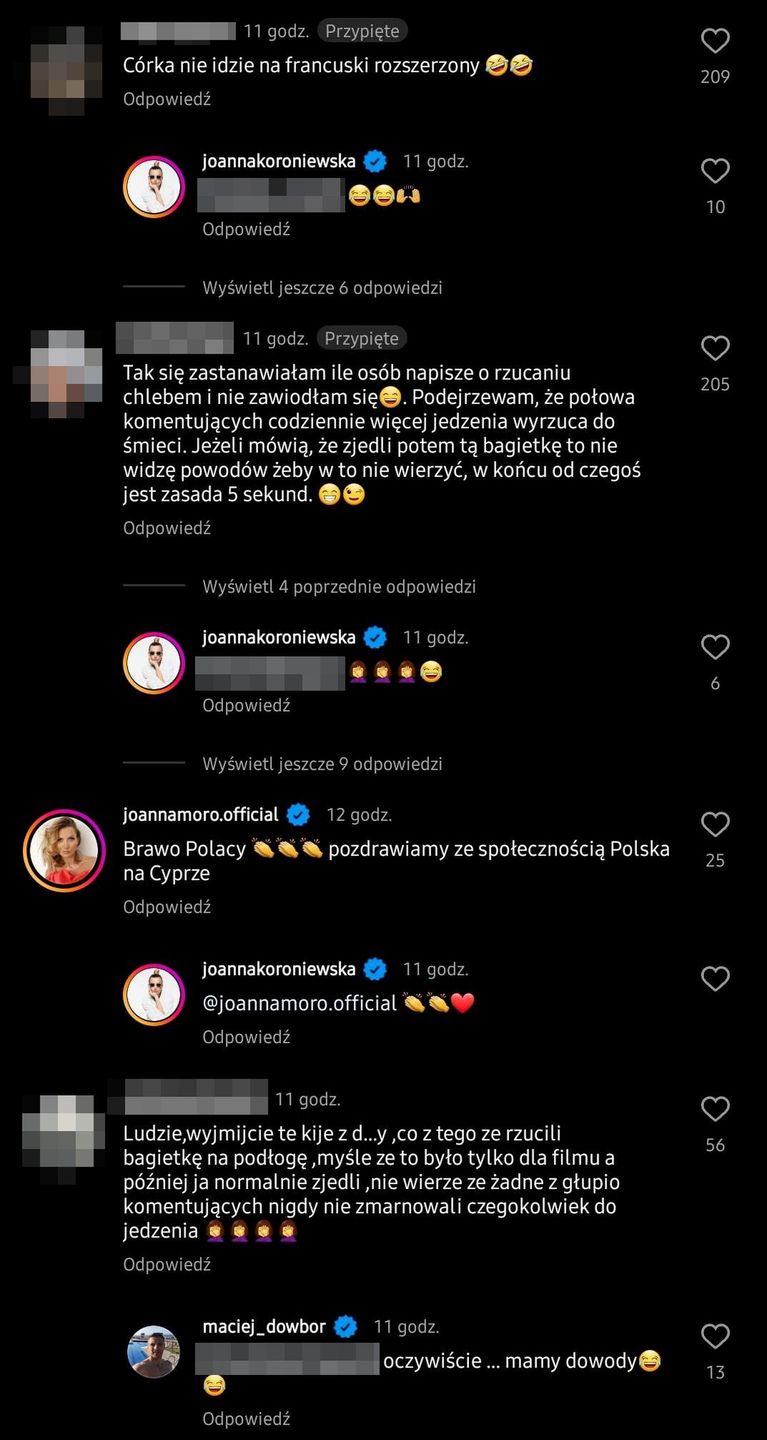Like joannakoroniewska's reply with 10 likes
This screenshot has width=767, height=1440.
(x=715, y=171)
